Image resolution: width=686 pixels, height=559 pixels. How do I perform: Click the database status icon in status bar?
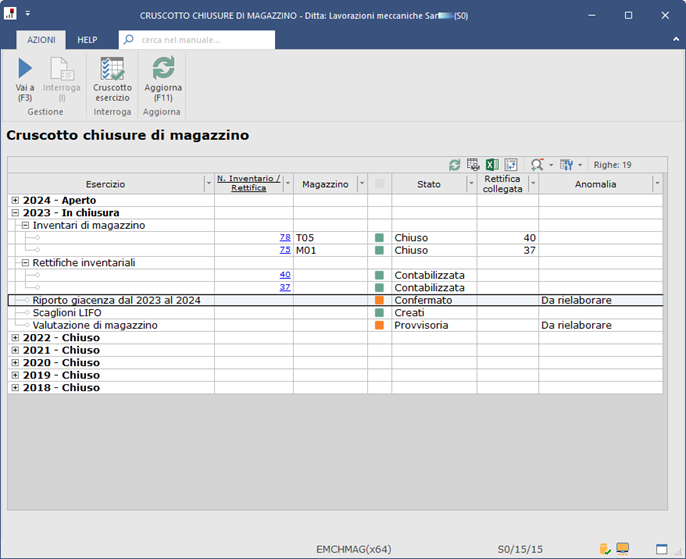[604, 548]
